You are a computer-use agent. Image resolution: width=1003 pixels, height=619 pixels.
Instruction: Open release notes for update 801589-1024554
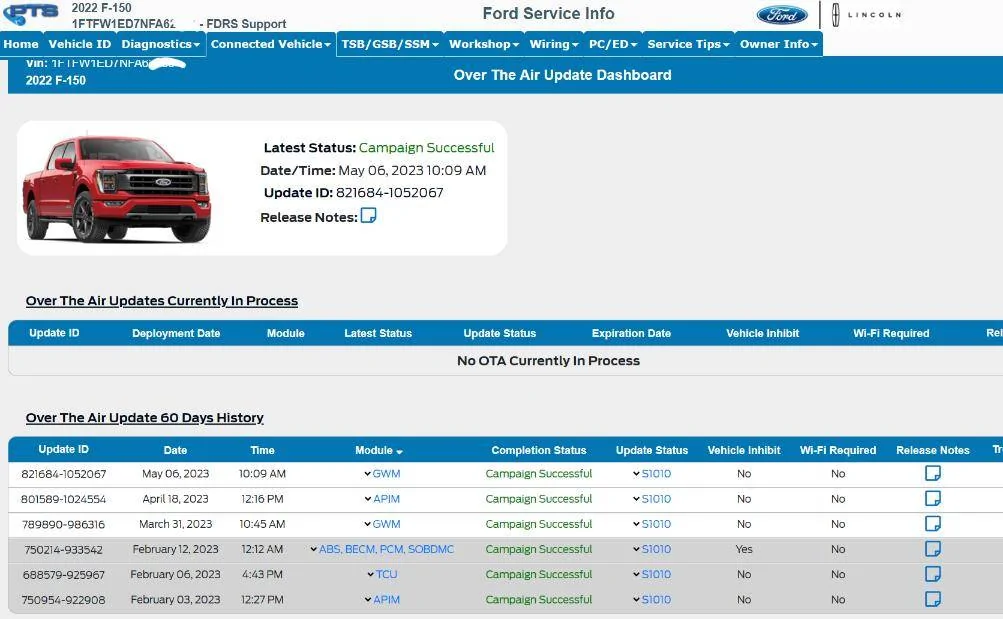[933, 498]
